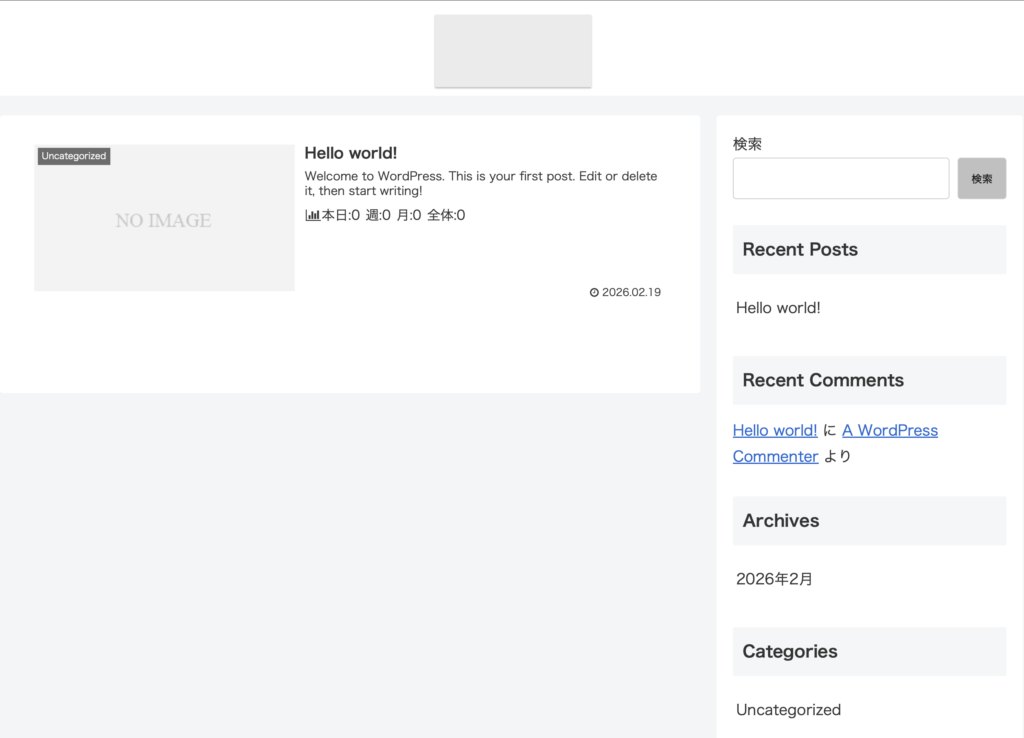
Task: Open the NO IMAGE post thumbnail
Action: click(x=164, y=220)
